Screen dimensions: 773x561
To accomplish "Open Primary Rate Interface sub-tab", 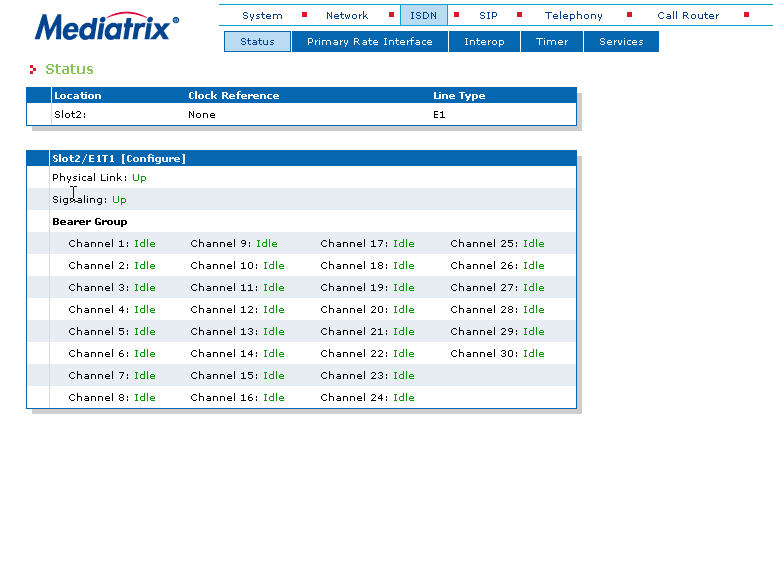I will 370,41.
